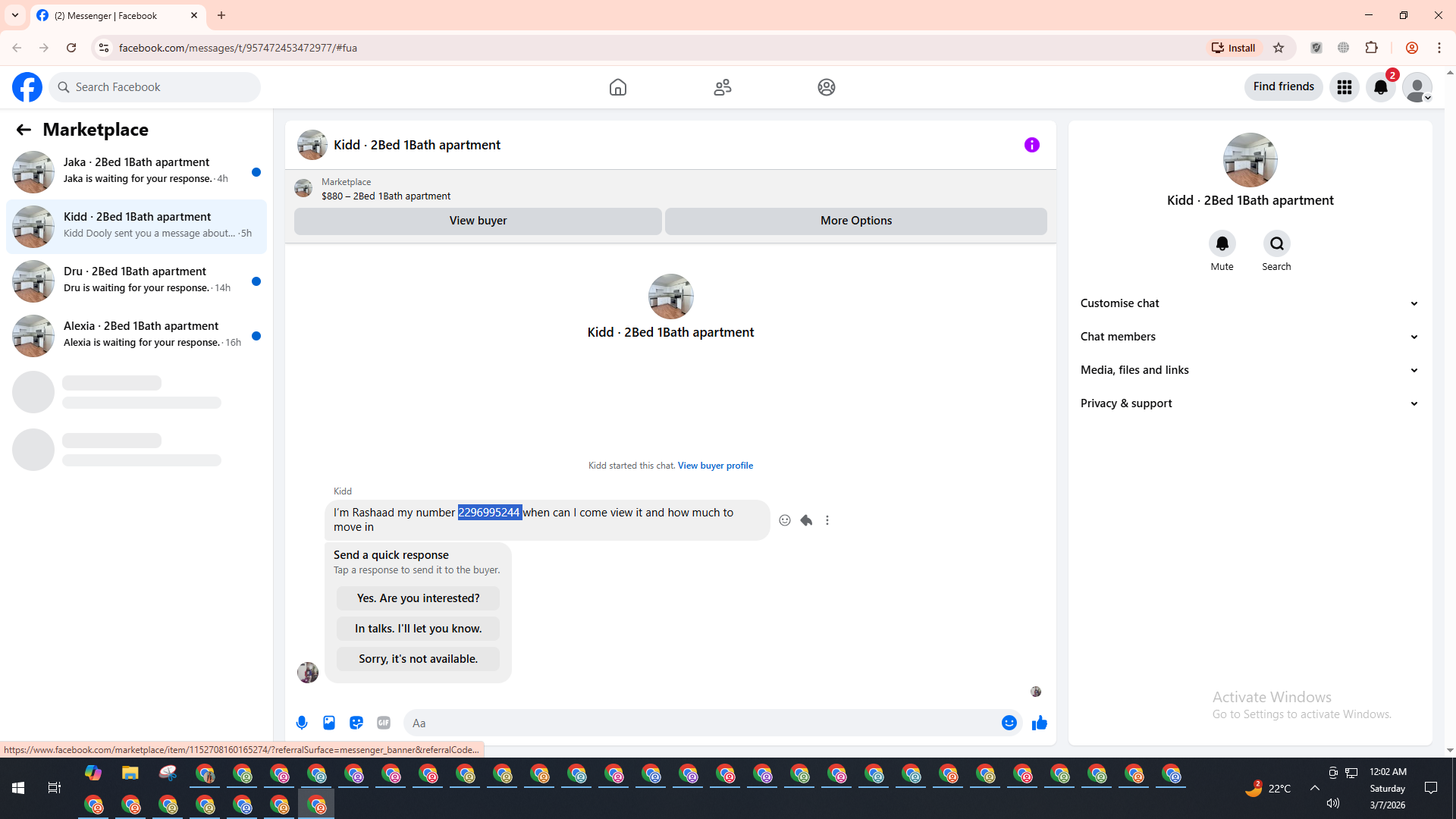Click the View buyer profile link
The width and height of the screenshot is (1456, 819).
[714, 466]
